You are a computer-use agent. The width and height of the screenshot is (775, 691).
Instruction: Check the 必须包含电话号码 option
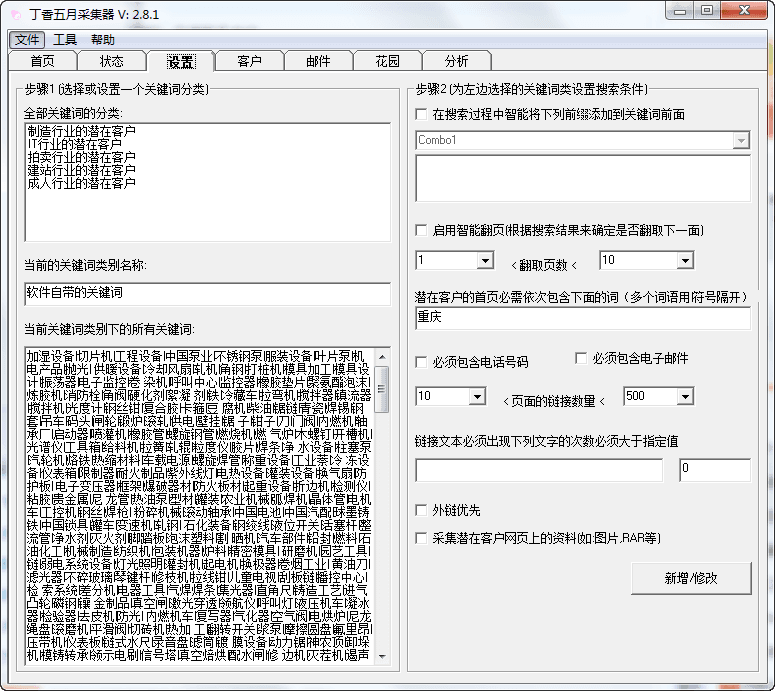[x=422, y=362]
